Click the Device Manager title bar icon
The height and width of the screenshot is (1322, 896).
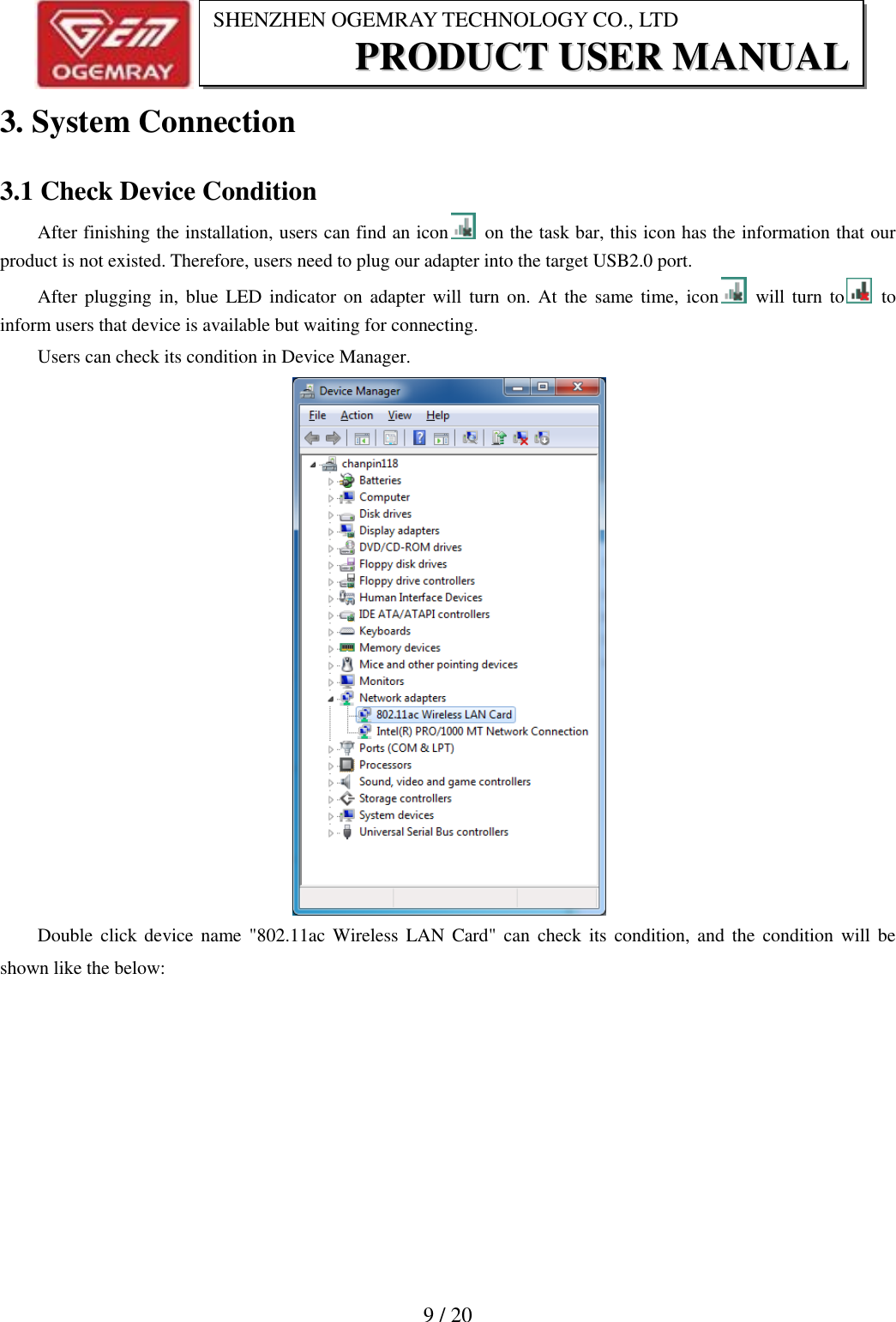308,391
